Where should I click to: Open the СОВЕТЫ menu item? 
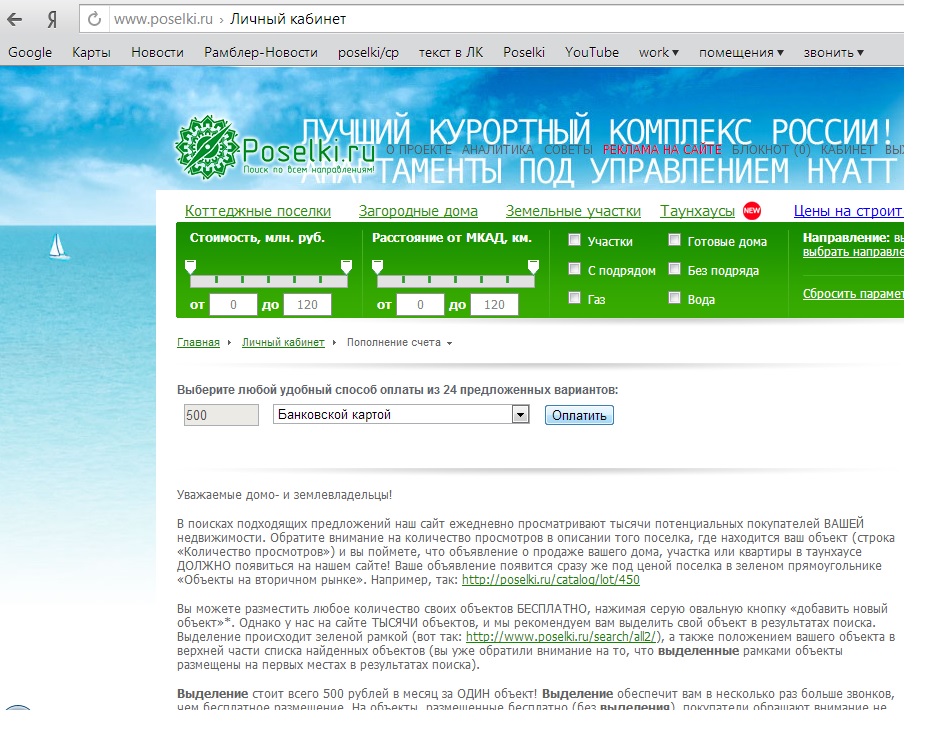point(568,150)
